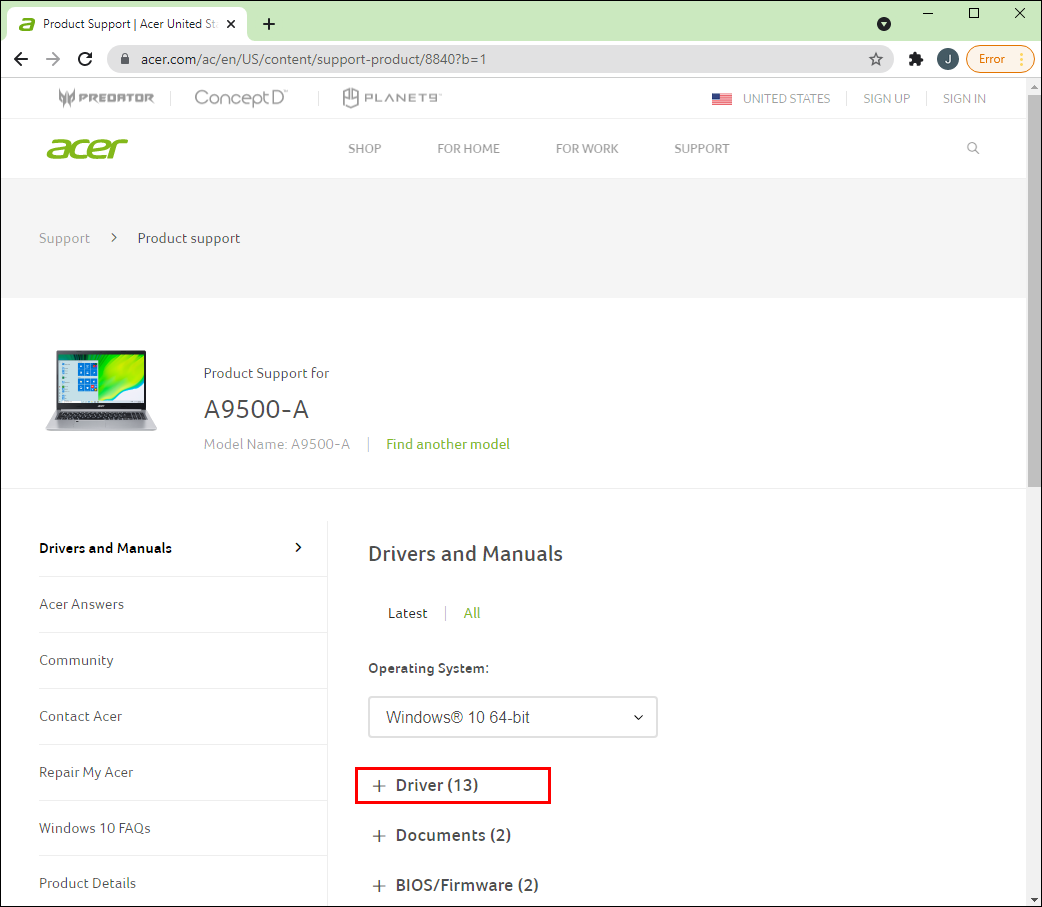Click the A9500-A model heading

(256, 409)
